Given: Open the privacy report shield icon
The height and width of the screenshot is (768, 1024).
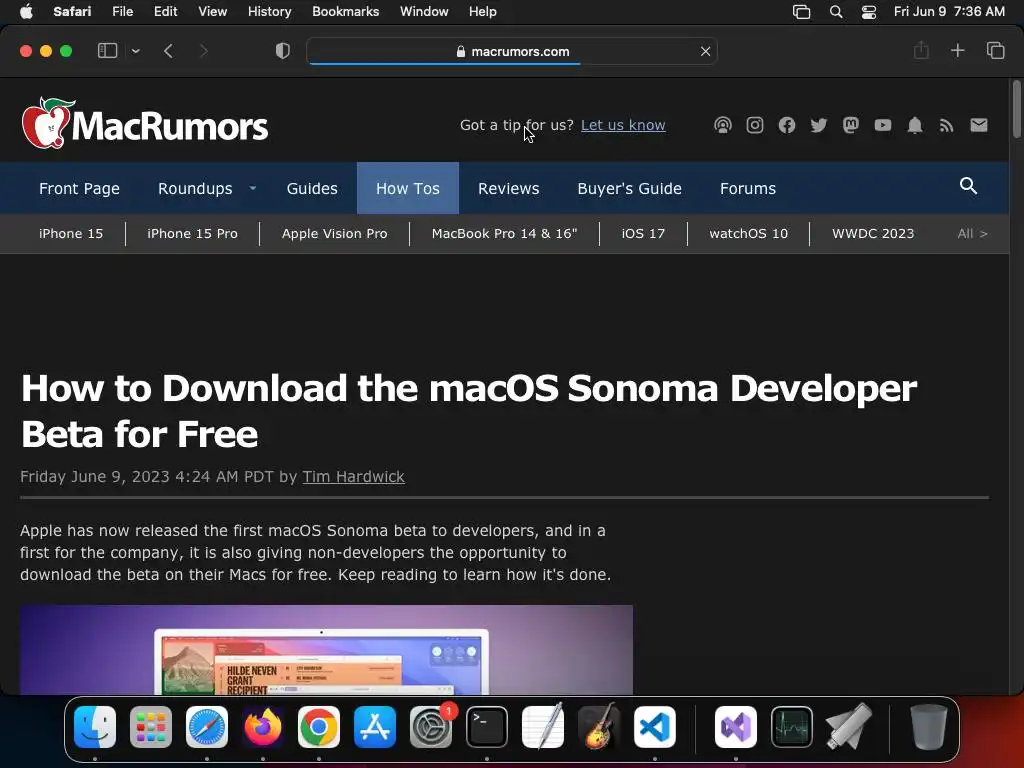Looking at the screenshot, I should (282, 51).
